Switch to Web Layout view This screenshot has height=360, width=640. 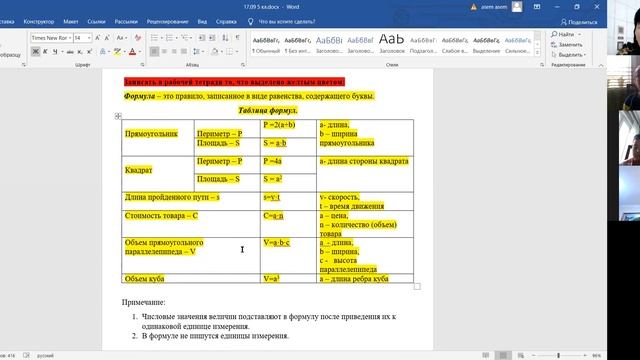pos(520,356)
